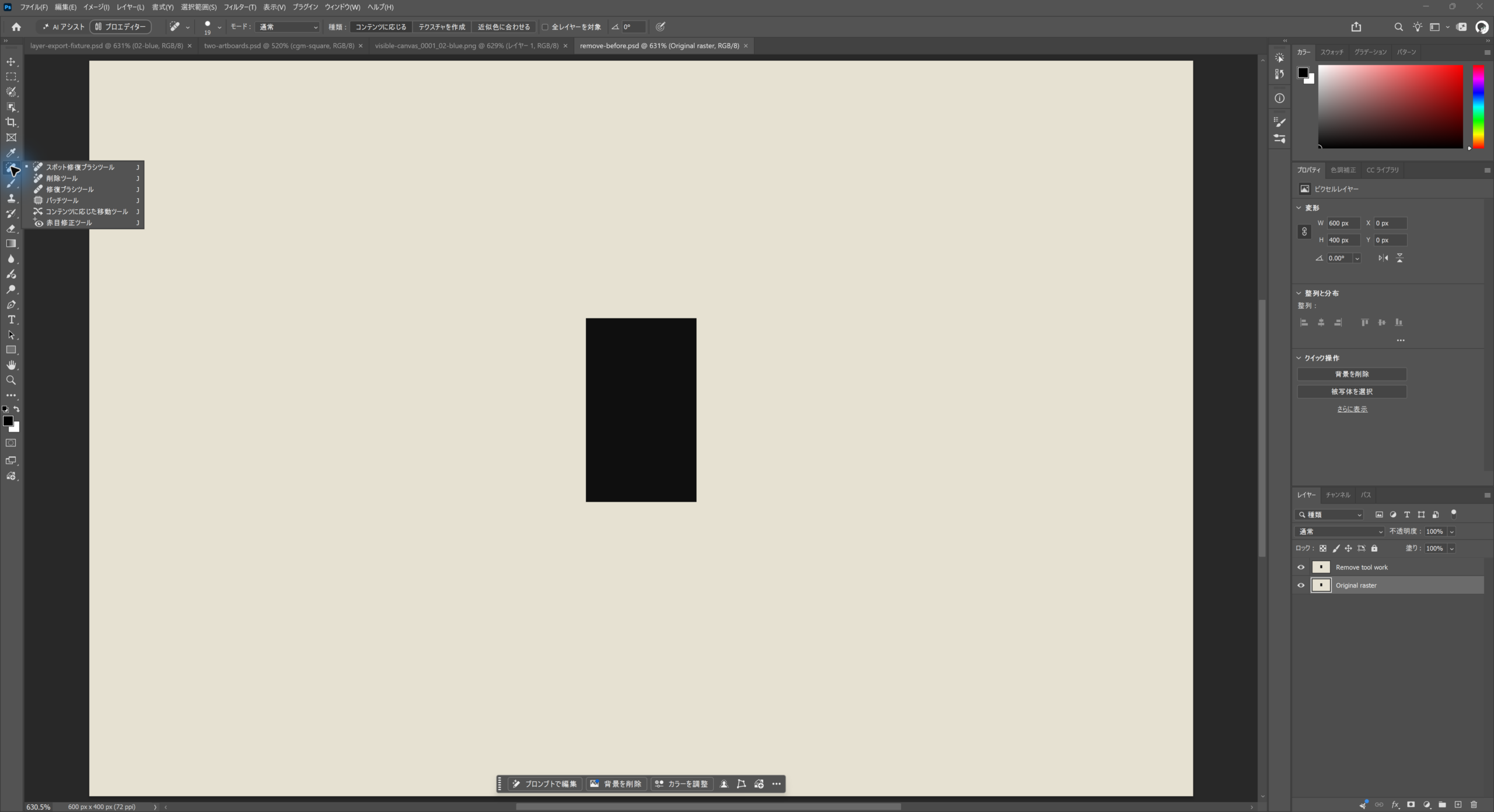Open the Share icon
Viewport: 1494px width, 812px height.
(x=1356, y=27)
